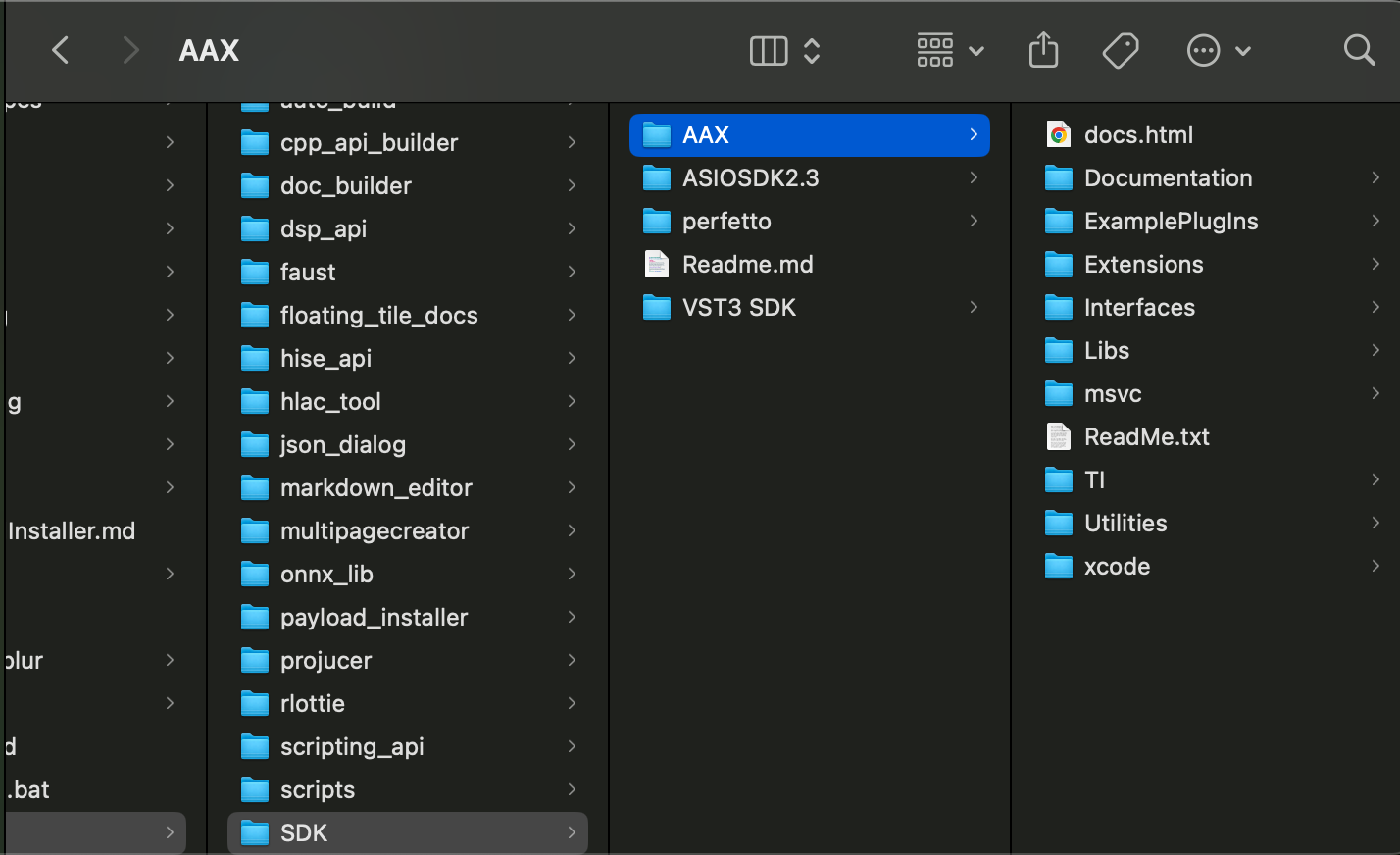Select the onnx_lib folder icon
Image resolution: width=1400 pixels, height=855 pixels.
(x=255, y=575)
